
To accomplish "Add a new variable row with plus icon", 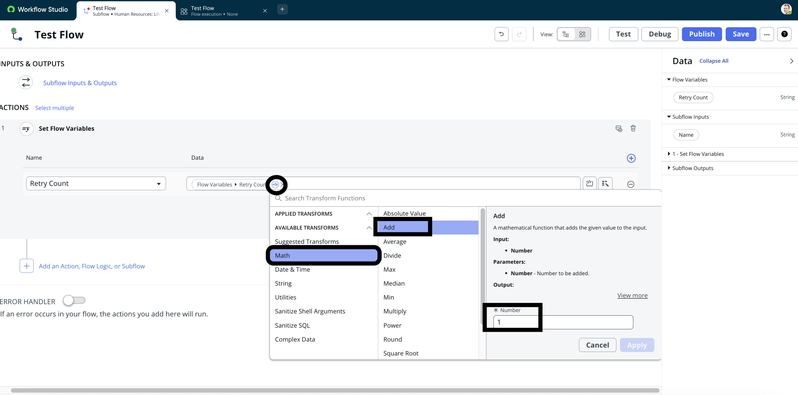I will [x=631, y=158].
